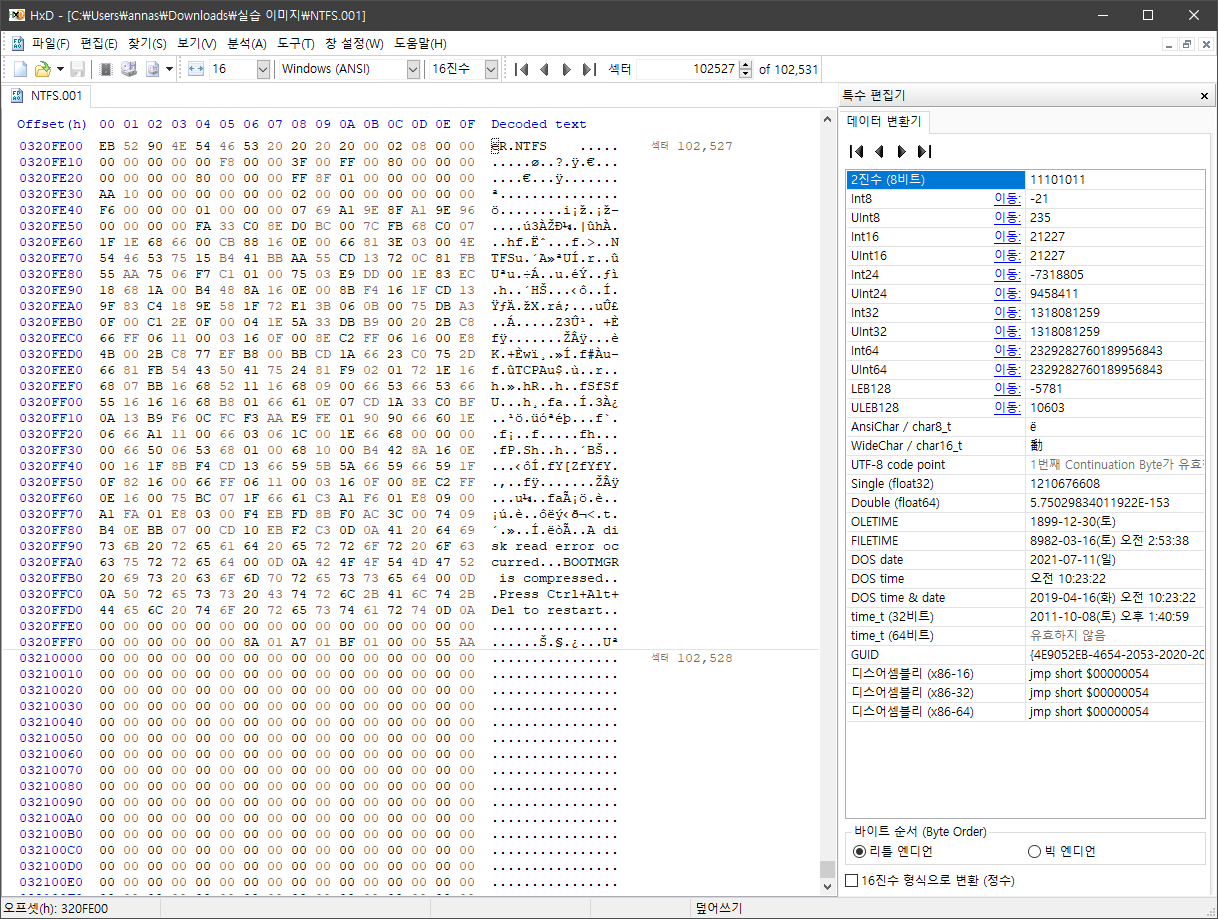
Task: Click data inspector last-byte navigation arrow
Action: (x=924, y=151)
